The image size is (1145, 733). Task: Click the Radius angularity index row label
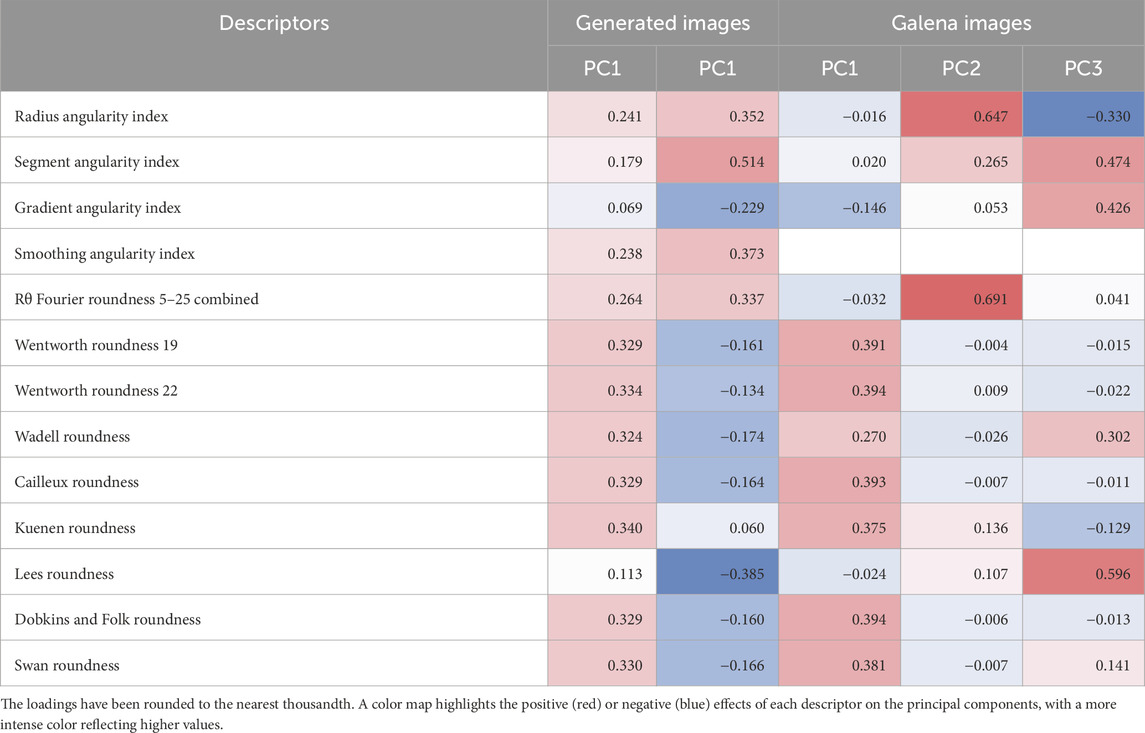(91, 117)
